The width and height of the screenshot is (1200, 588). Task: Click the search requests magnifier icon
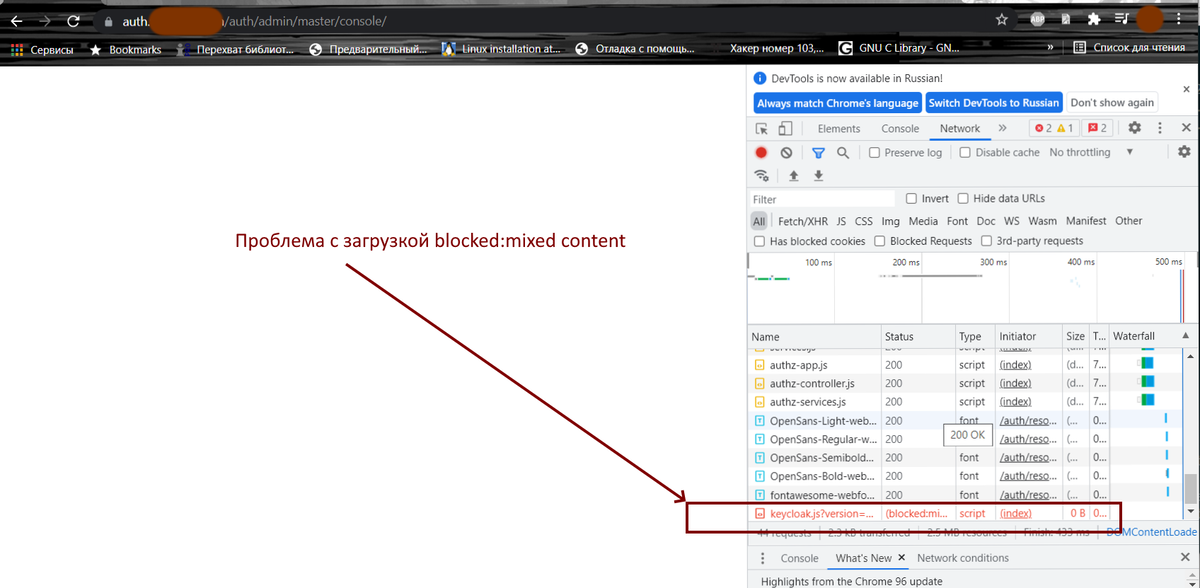point(843,152)
